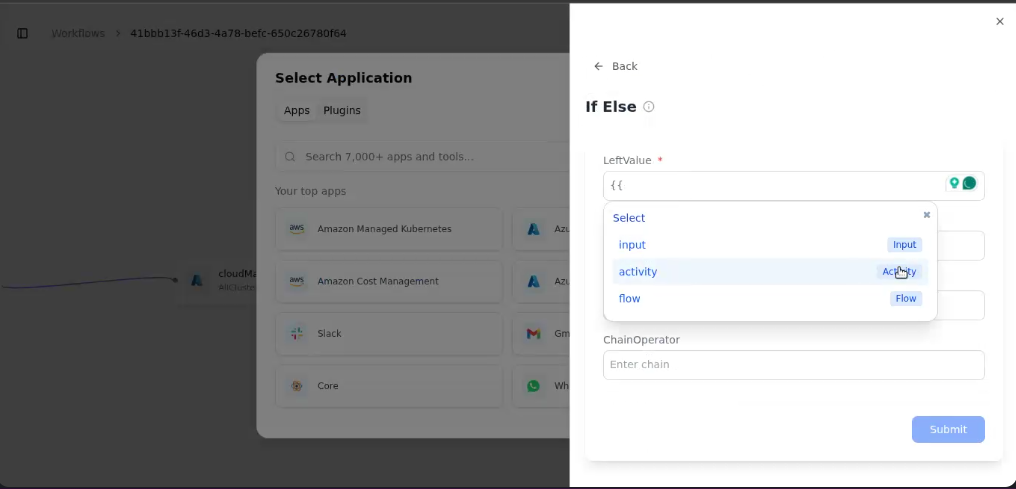The height and width of the screenshot is (489, 1016).
Task: Select the input option
Action: tap(770, 245)
